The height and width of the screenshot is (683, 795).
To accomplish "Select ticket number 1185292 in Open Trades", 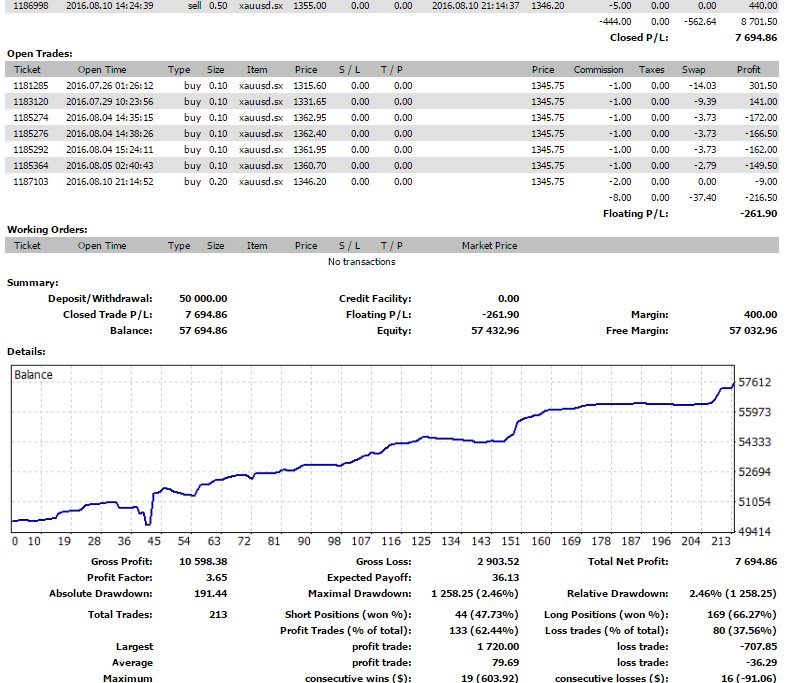I will click(30, 150).
